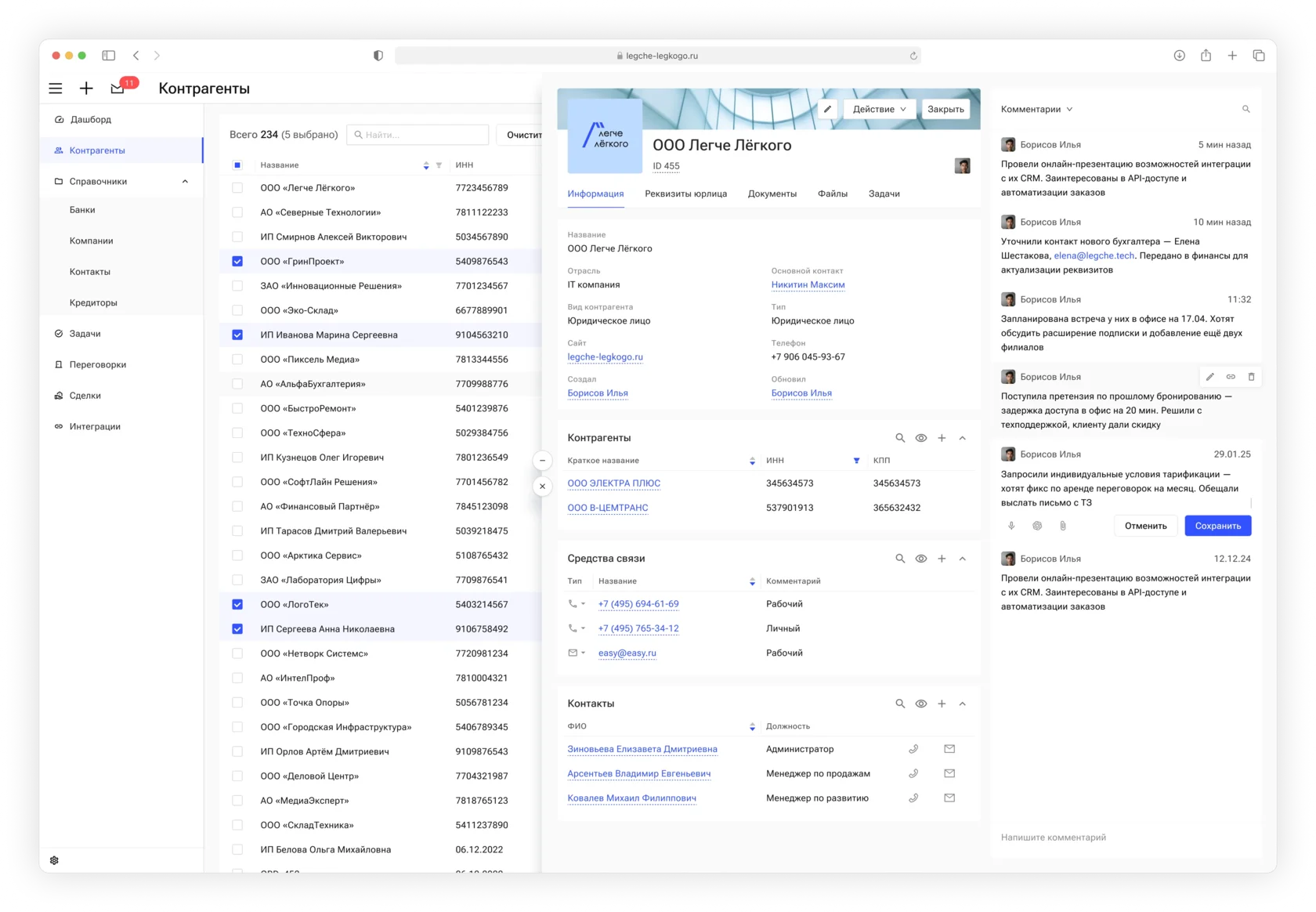Image resolution: width=1316 pixels, height=912 pixels.
Task: Reload page using address bar refresh icon
Action: coord(913,56)
